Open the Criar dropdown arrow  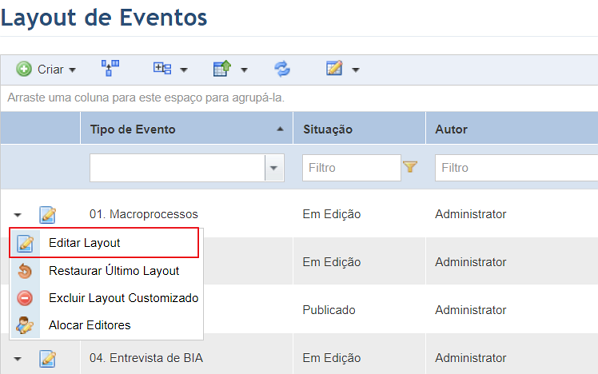pos(72,70)
